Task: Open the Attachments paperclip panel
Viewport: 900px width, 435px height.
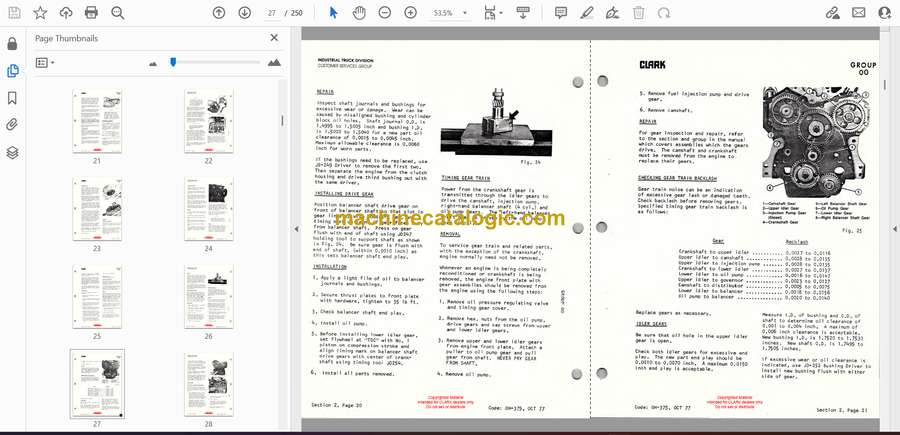Action: pos(13,125)
